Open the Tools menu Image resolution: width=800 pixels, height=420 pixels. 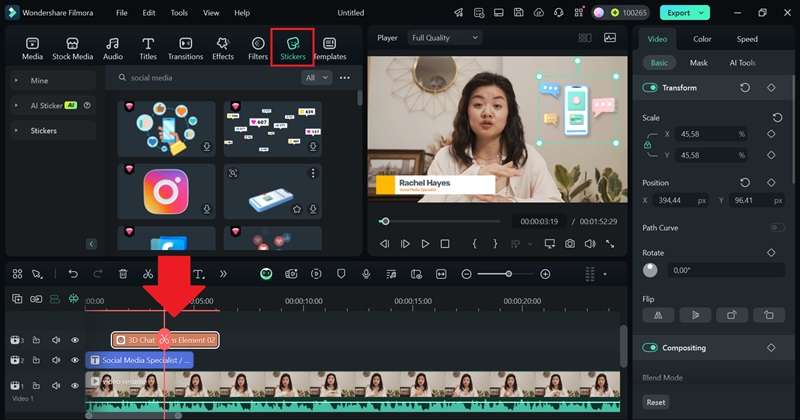179,13
